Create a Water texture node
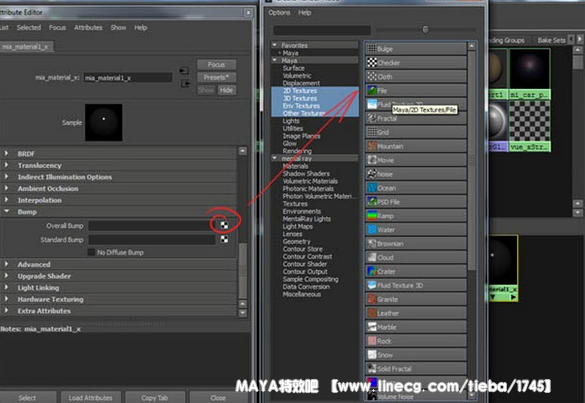 (x=416, y=229)
